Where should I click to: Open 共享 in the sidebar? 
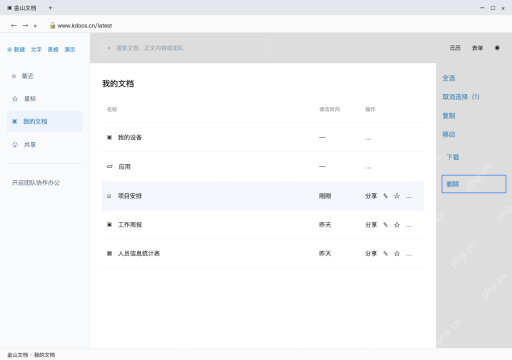(30, 145)
